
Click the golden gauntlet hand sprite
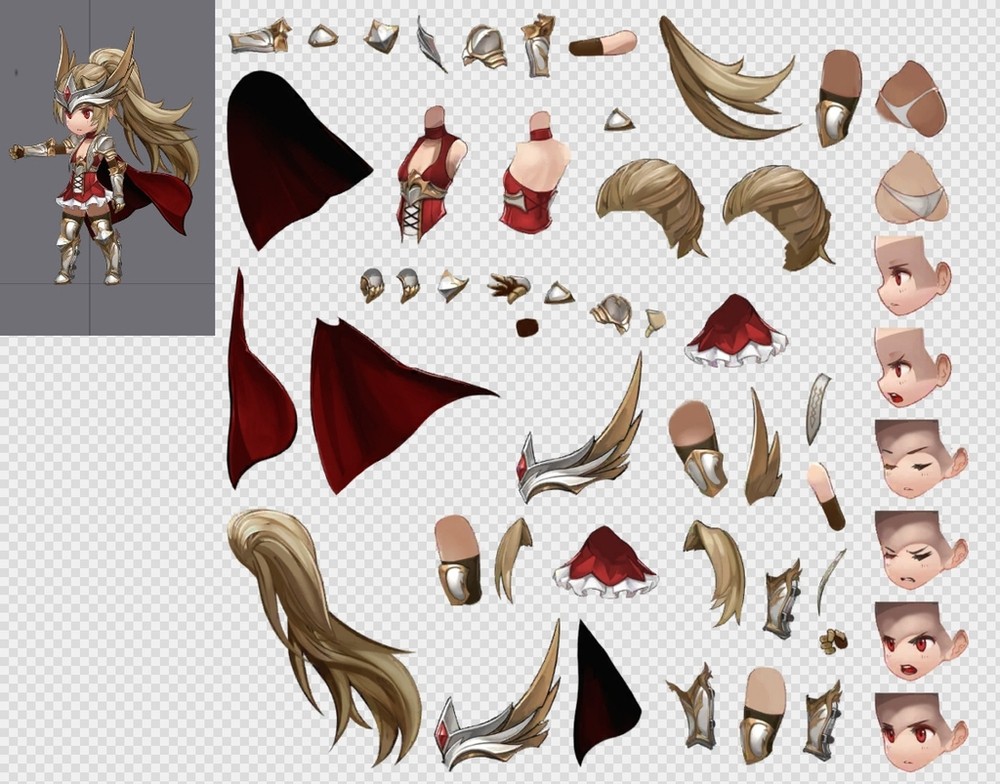pos(509,288)
